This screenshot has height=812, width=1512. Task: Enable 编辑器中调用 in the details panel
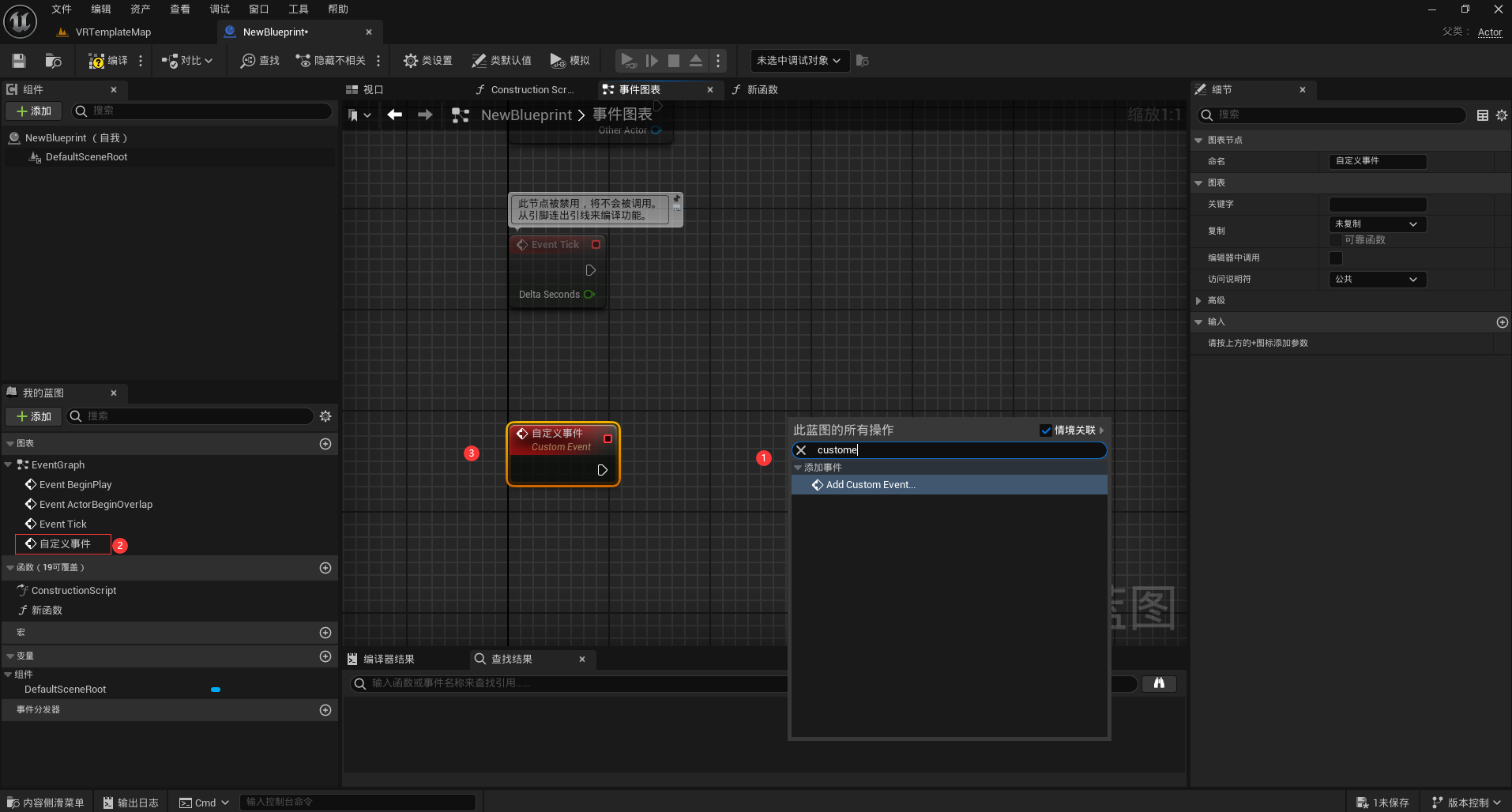pyautogui.click(x=1336, y=258)
